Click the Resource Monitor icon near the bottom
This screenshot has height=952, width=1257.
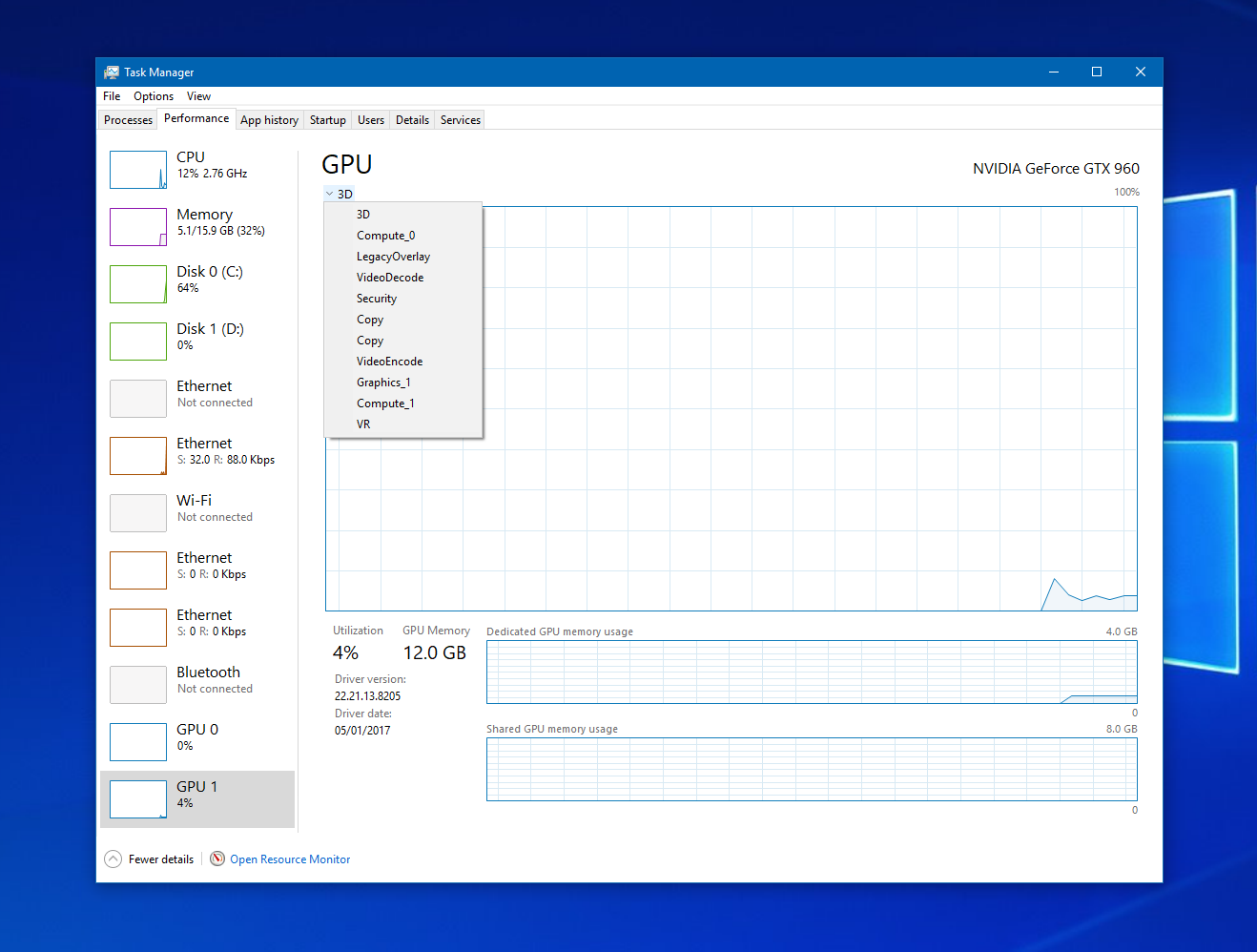pos(217,859)
